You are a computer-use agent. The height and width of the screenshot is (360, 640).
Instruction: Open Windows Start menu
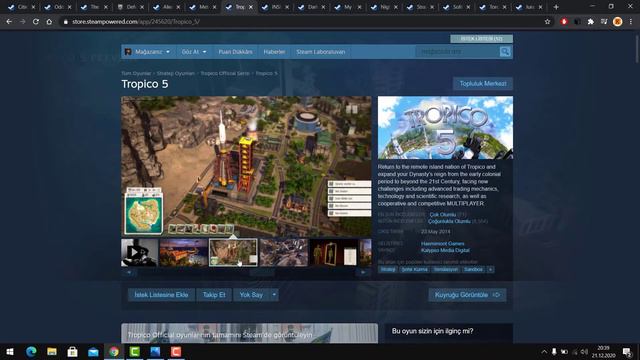coord(10,351)
